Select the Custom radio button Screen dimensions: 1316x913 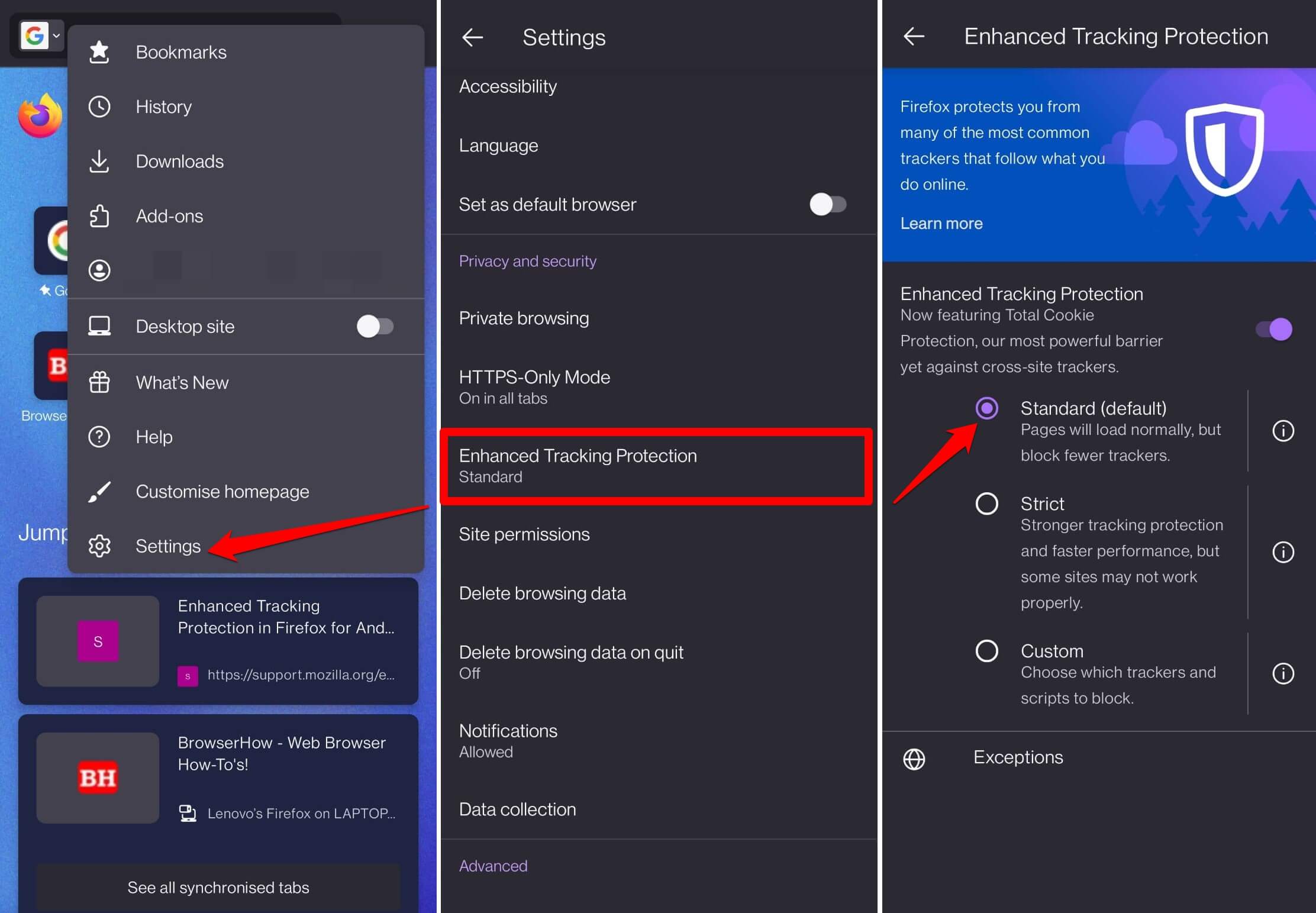tap(986, 651)
